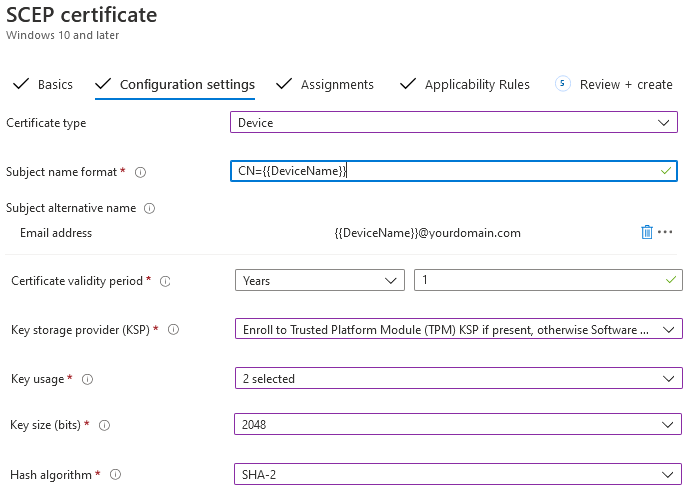Open the Key storage provider dropdown

click(459, 329)
